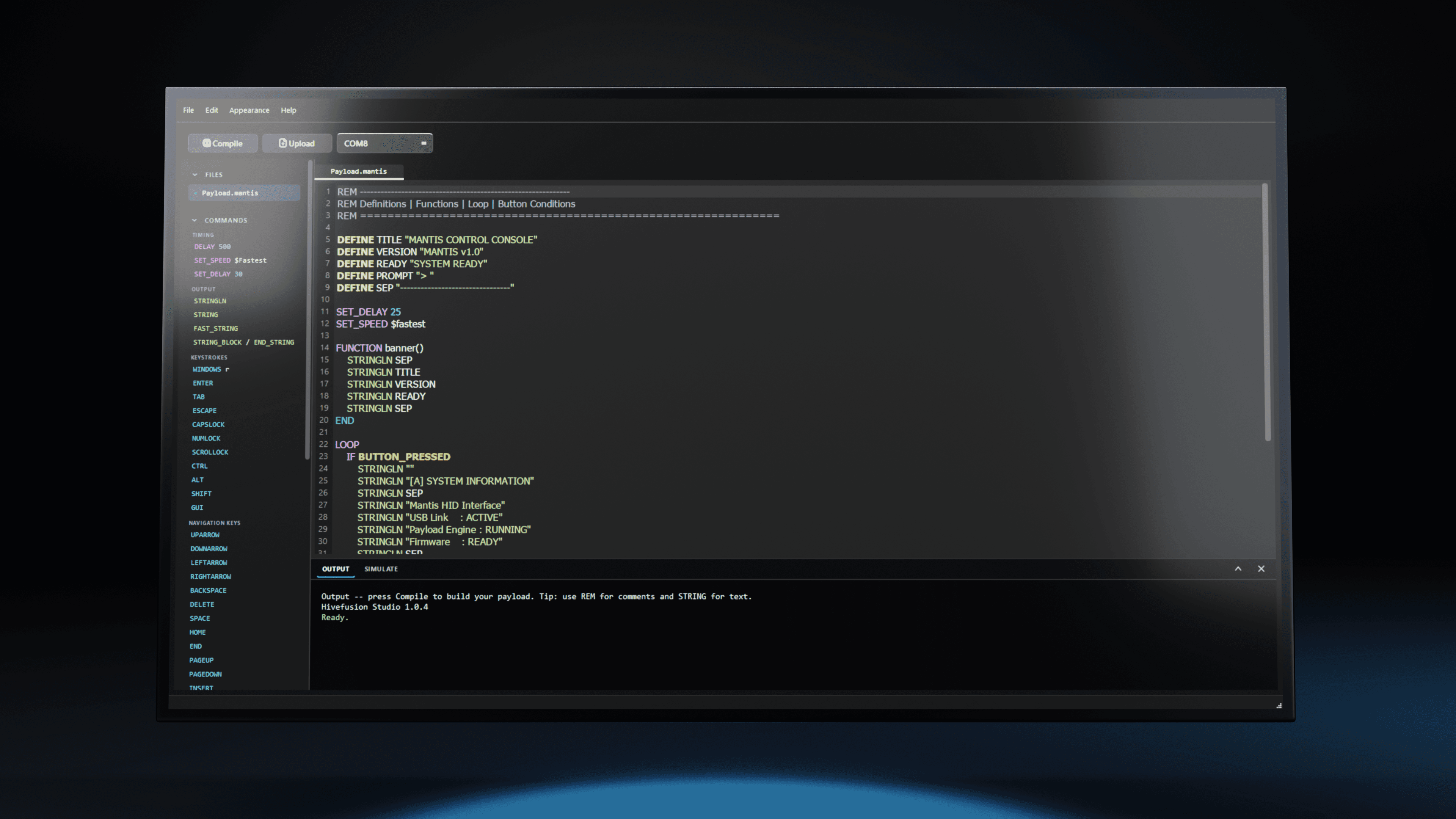Open the Edit menu
Screen dimensions: 1456x819
(x=212, y=110)
